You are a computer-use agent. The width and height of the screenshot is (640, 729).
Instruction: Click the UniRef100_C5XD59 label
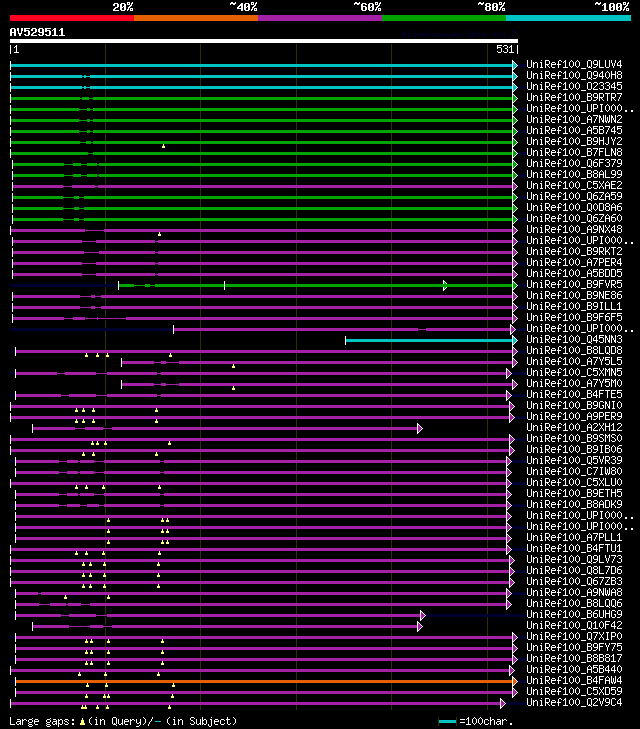[x=574, y=692]
